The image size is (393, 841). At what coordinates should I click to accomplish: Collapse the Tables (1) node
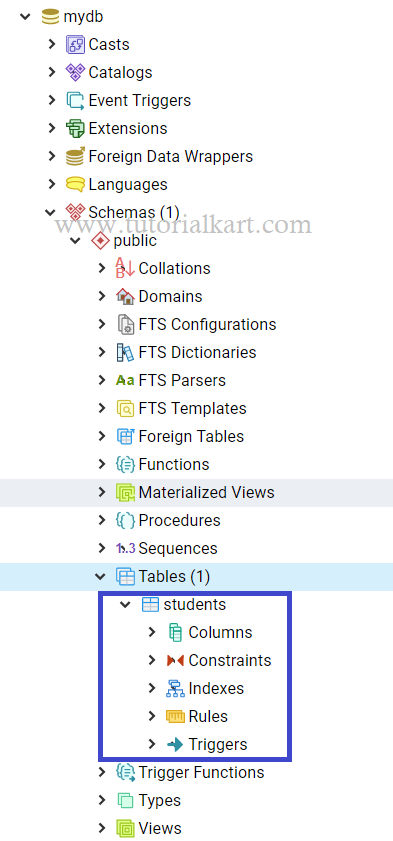point(101,577)
